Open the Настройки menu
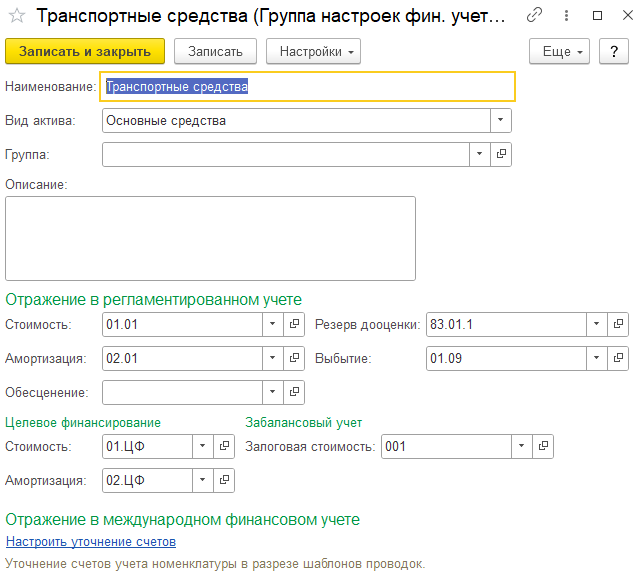The height and width of the screenshot is (579, 640). (313, 52)
